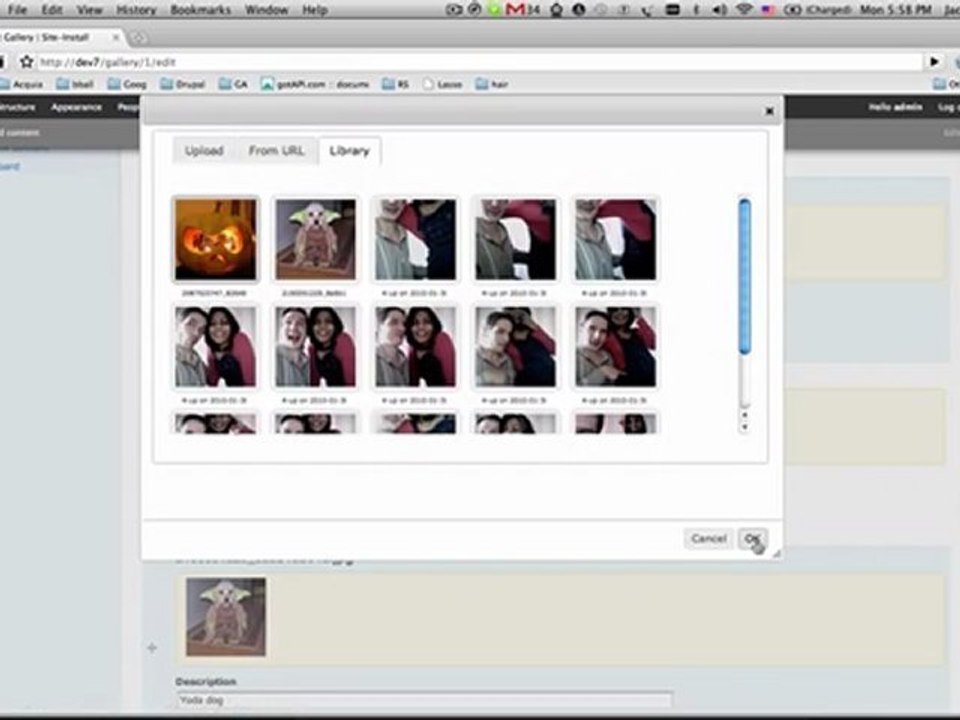
Task: Open the Acquia bookmarks folder
Action: point(21,84)
